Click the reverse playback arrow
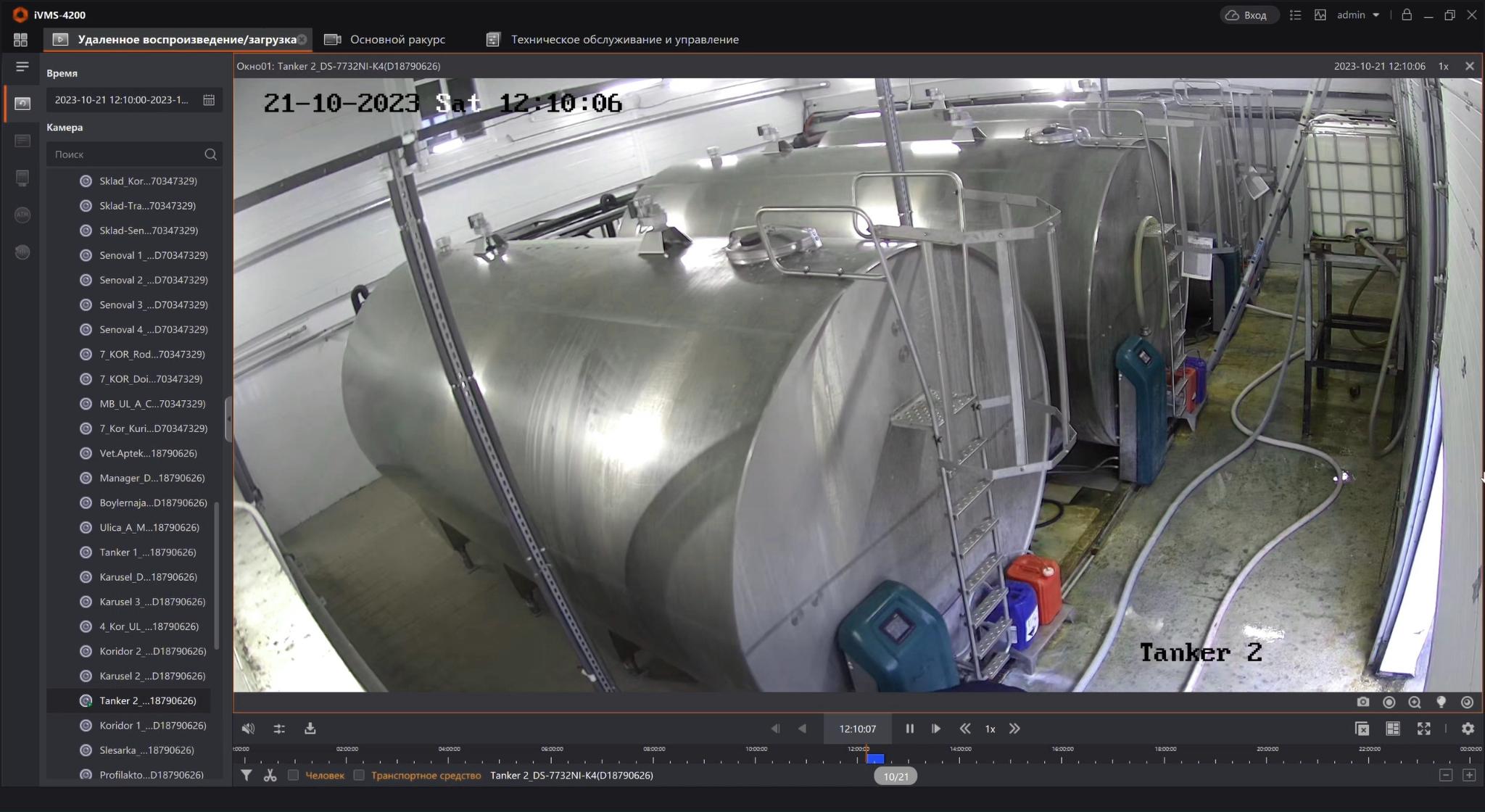Image resolution: width=1485 pixels, height=812 pixels. click(803, 729)
